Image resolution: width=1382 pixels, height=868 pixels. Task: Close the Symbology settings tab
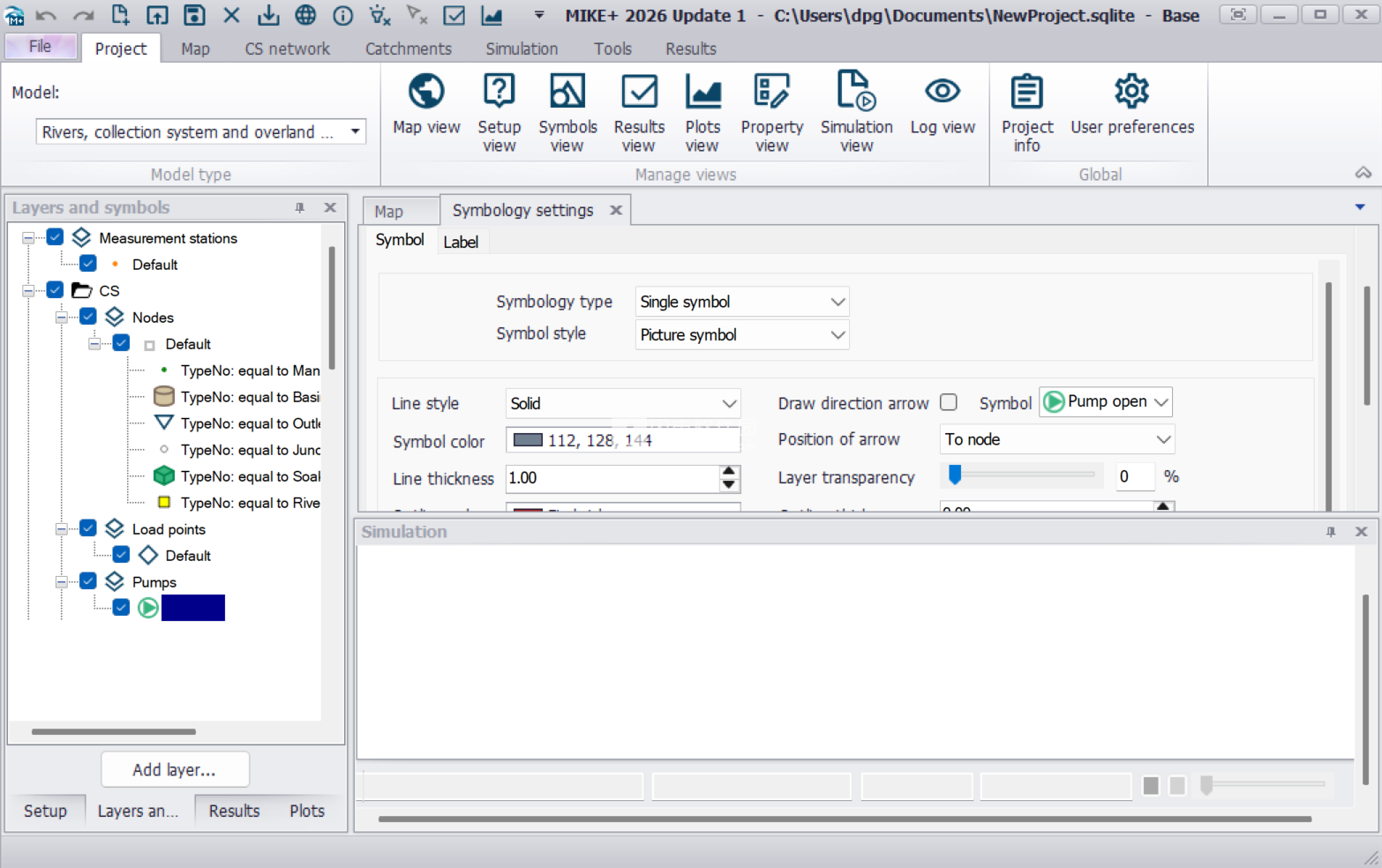[616, 210]
